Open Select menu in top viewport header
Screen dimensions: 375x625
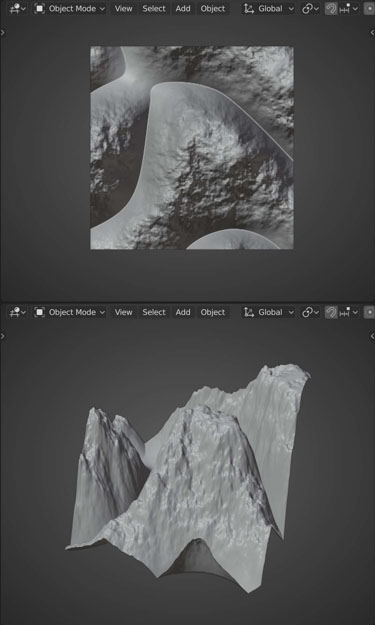(154, 8)
